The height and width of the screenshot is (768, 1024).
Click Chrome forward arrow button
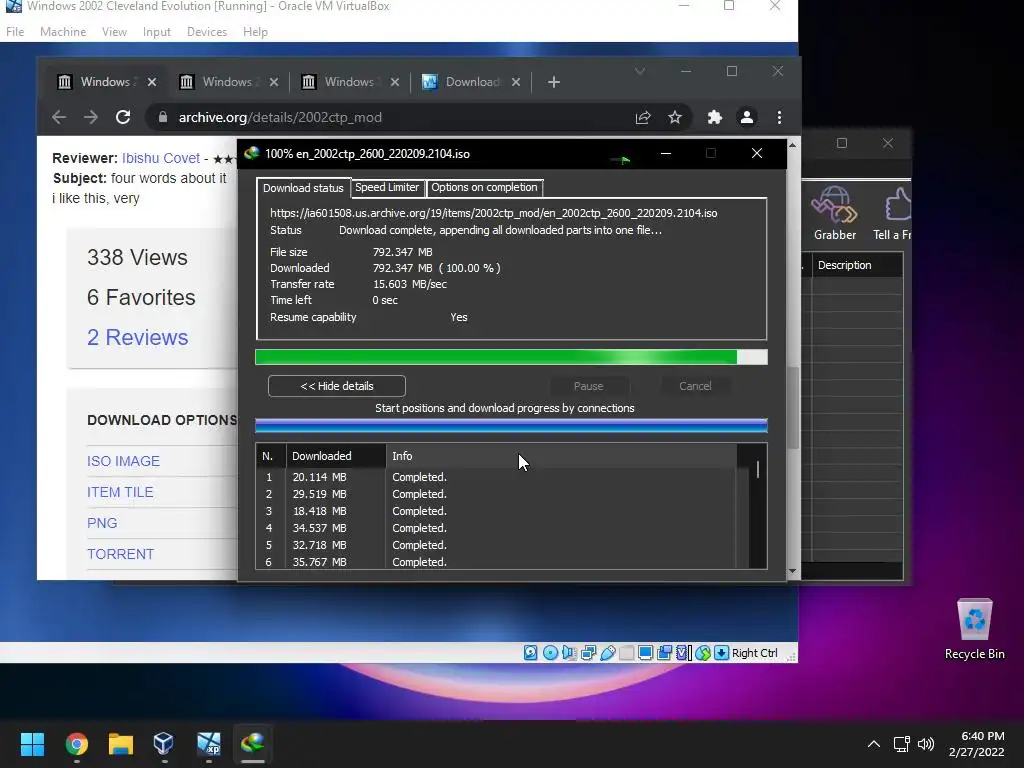pos(91,117)
